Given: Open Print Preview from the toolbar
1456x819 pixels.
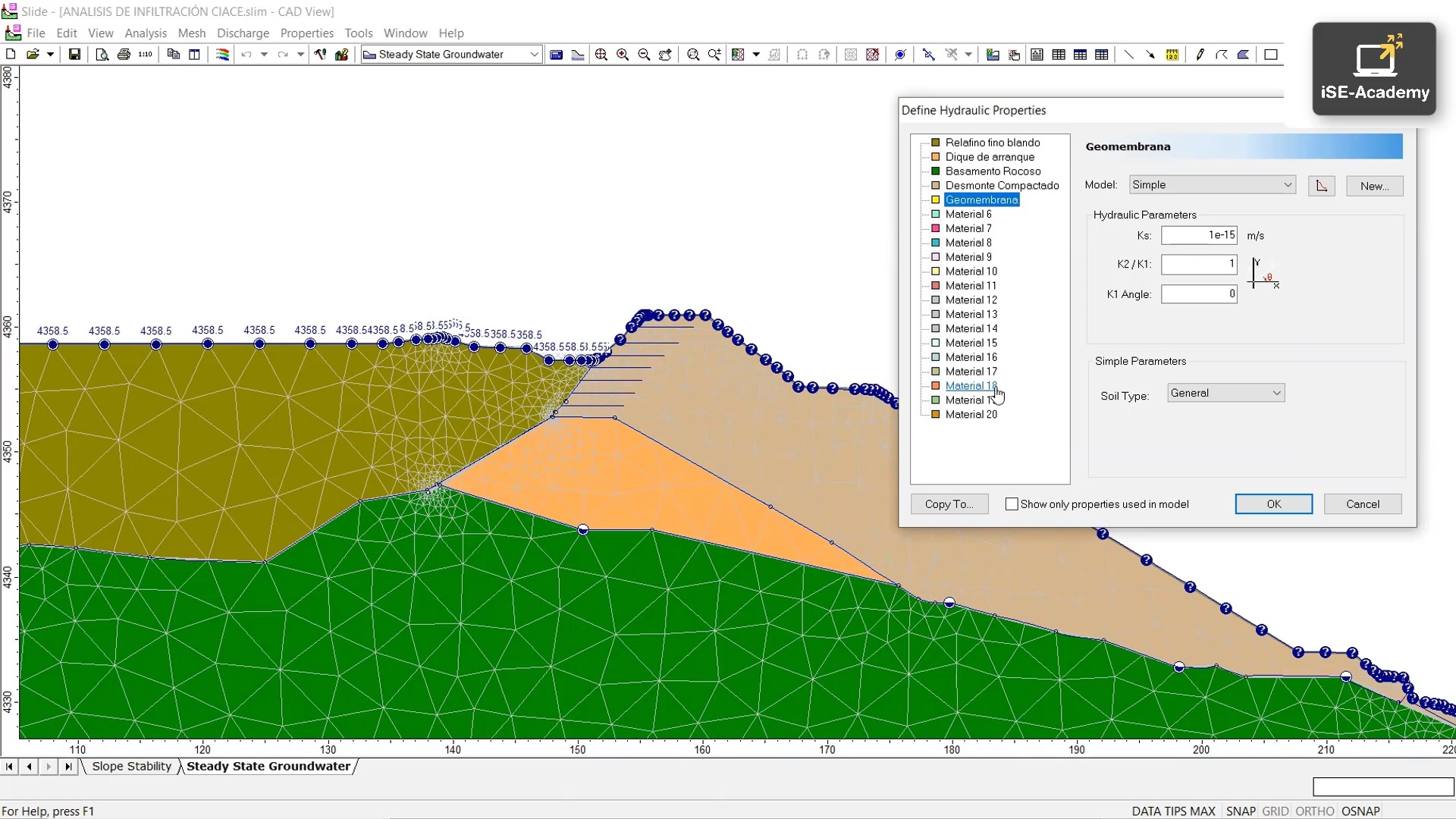Looking at the screenshot, I should tap(102, 55).
